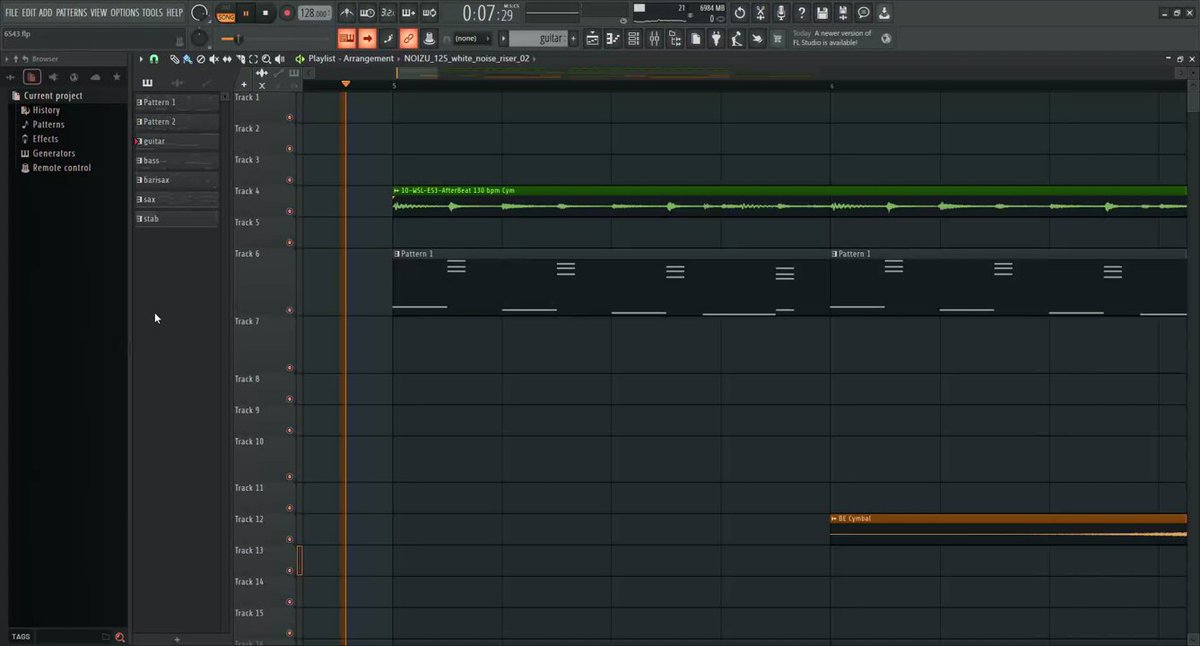This screenshot has width=1200, height=646.
Task: Toggle overdub/blend recording icon
Action: [409, 13]
